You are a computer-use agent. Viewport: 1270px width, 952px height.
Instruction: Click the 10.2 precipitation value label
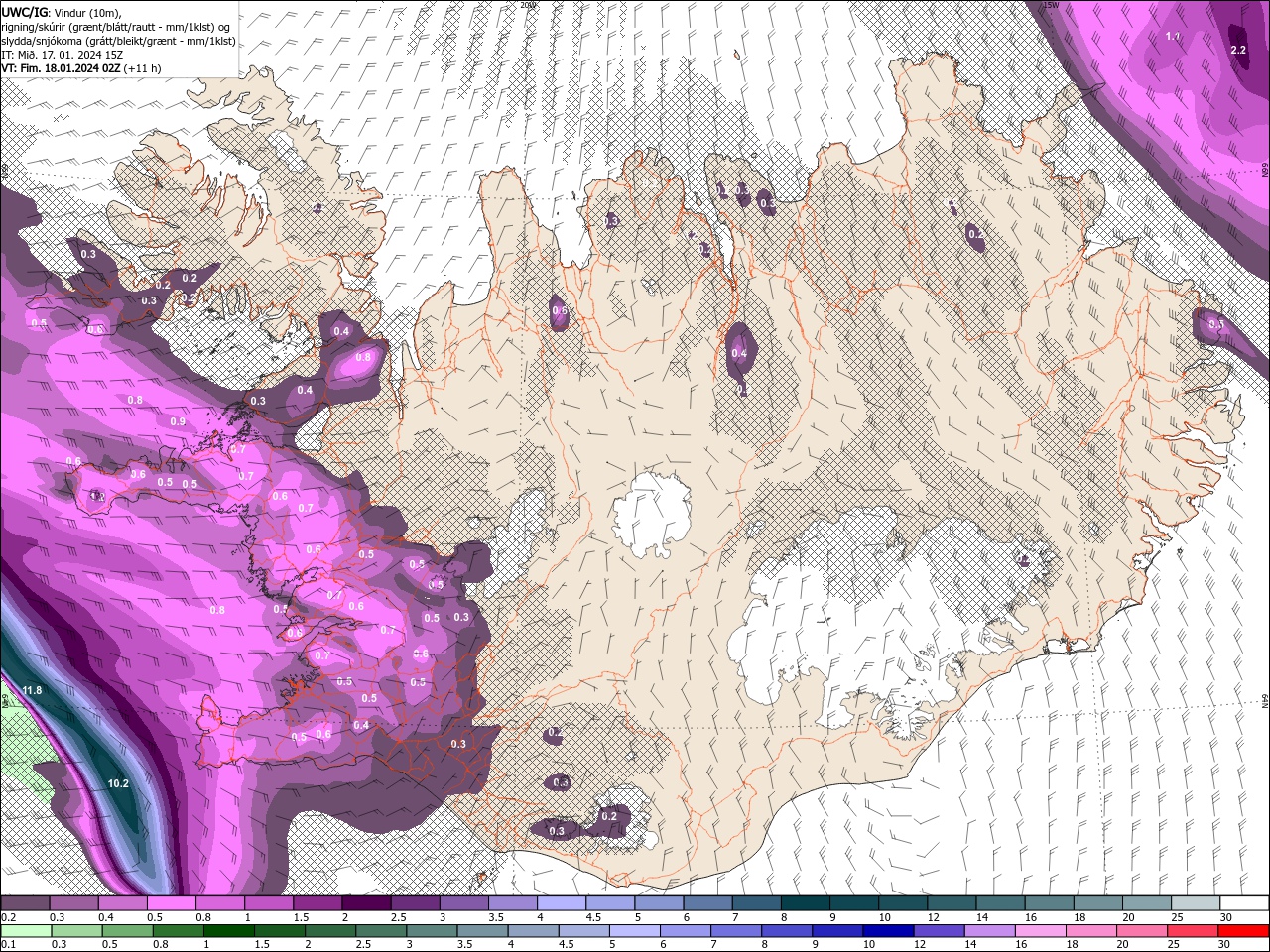click(118, 783)
